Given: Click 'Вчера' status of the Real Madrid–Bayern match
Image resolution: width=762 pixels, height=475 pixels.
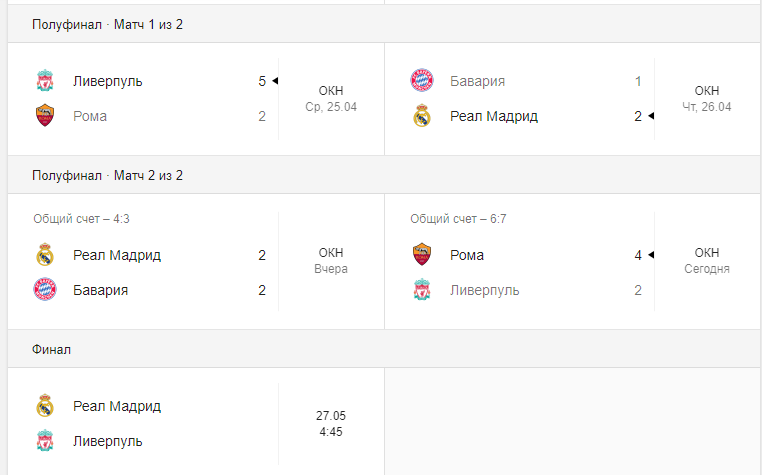Looking at the screenshot, I should click(x=331, y=269).
